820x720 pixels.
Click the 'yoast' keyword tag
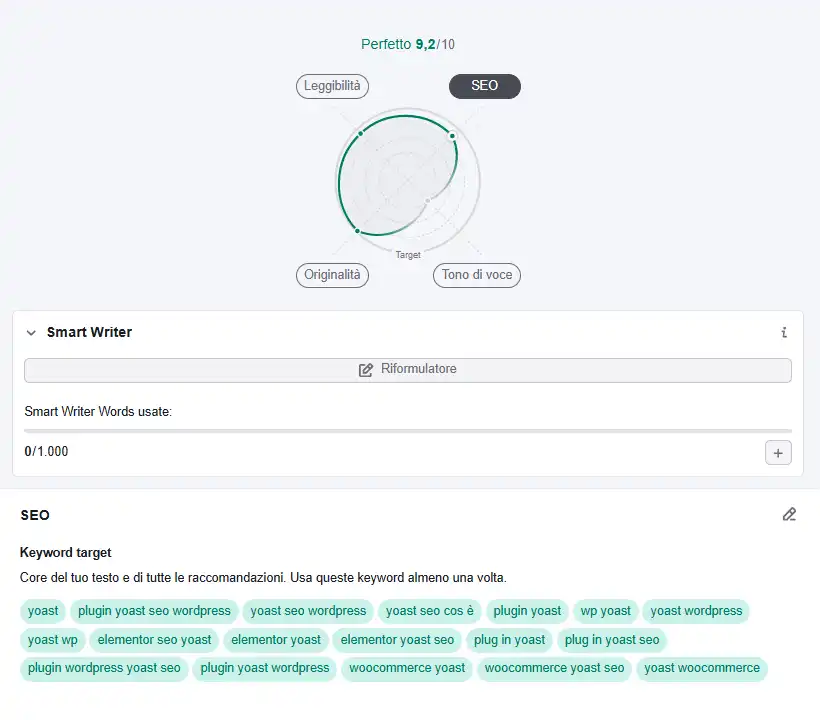click(x=43, y=611)
